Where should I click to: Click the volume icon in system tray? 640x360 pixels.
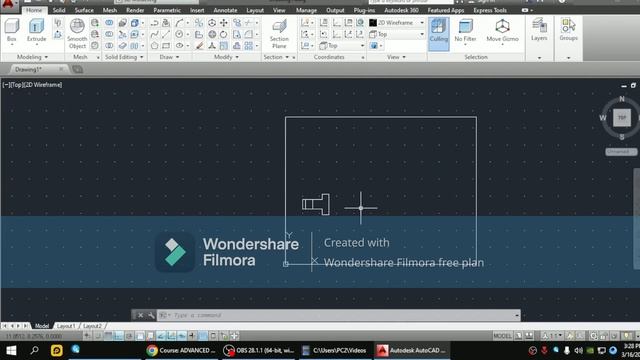(578, 351)
